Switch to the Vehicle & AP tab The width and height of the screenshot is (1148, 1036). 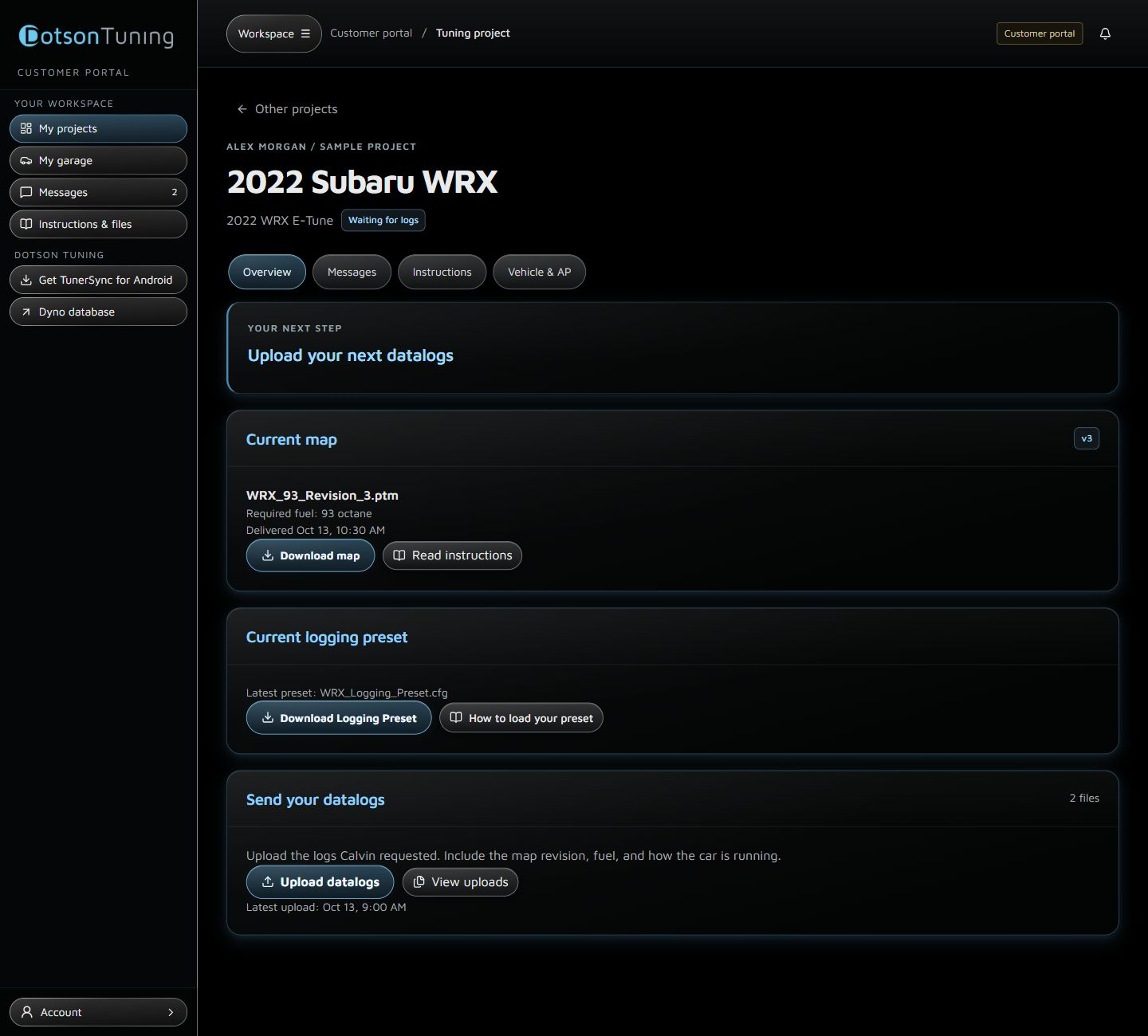point(540,272)
